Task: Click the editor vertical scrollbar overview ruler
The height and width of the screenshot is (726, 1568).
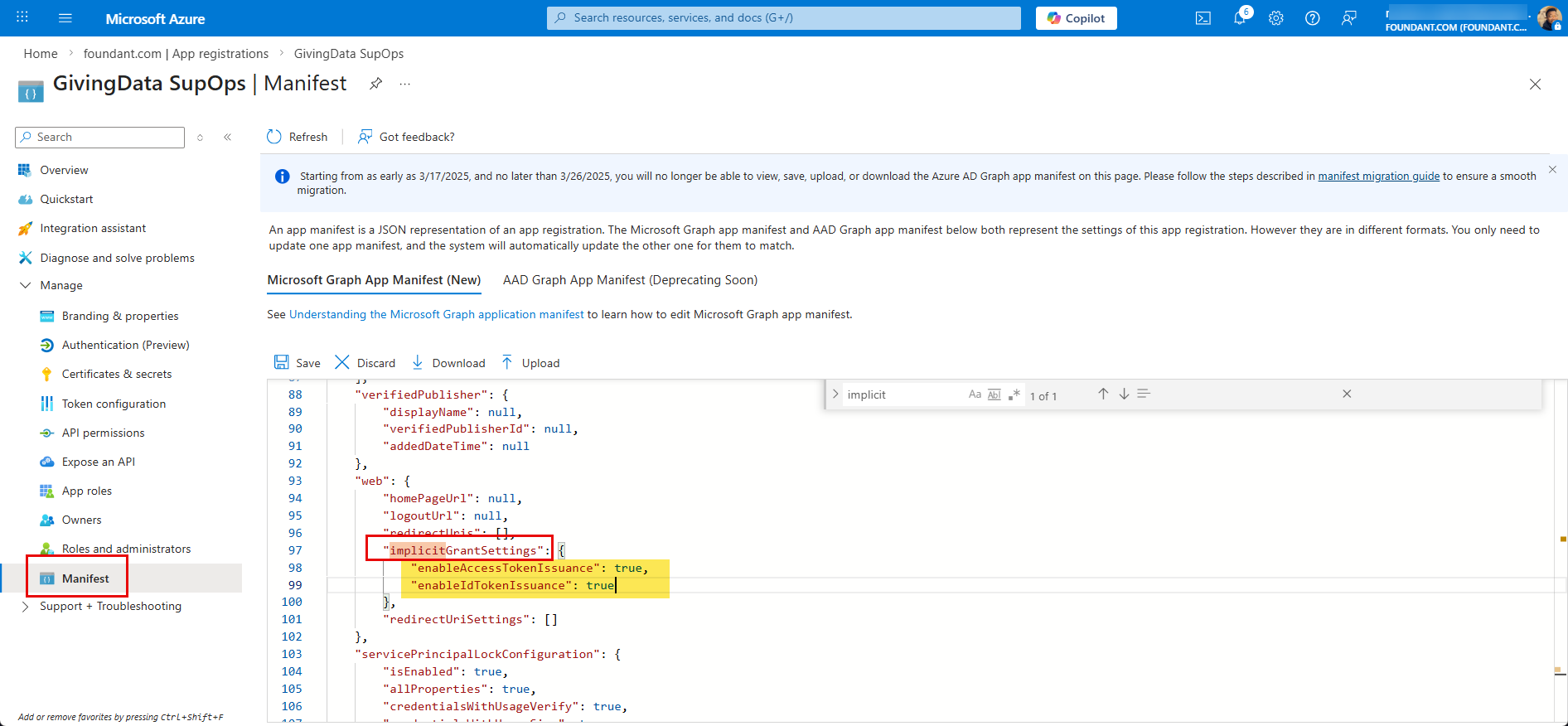Action: pyautogui.click(x=1561, y=551)
